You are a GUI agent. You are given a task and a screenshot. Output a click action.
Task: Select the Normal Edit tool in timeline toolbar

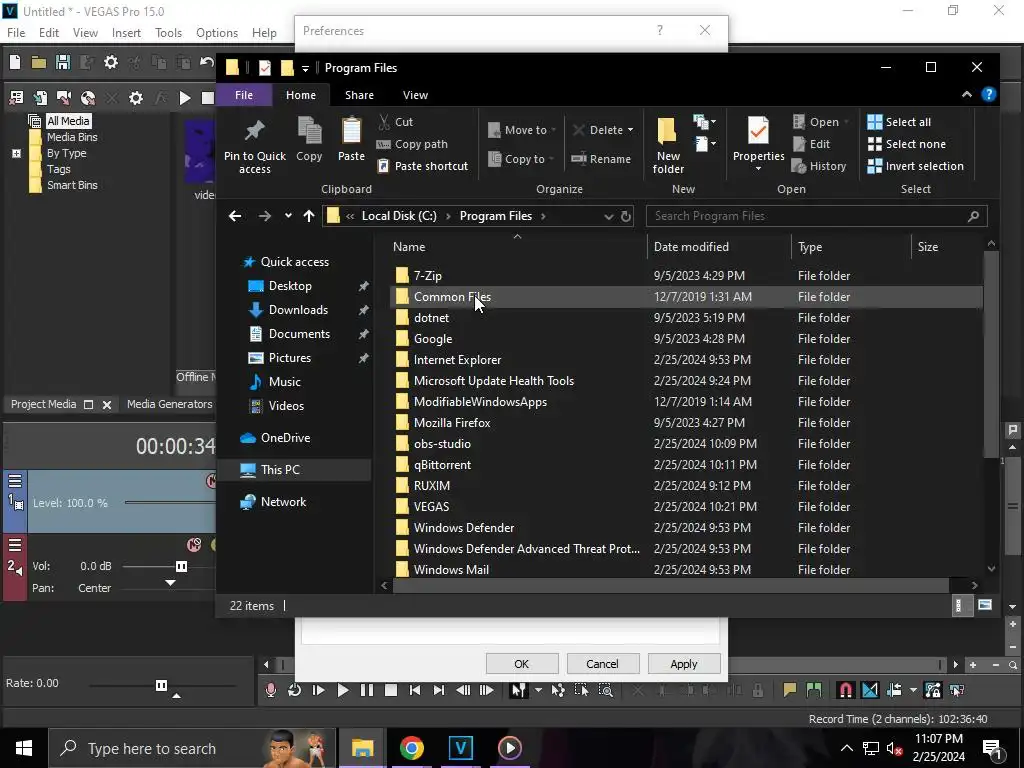tap(519, 690)
